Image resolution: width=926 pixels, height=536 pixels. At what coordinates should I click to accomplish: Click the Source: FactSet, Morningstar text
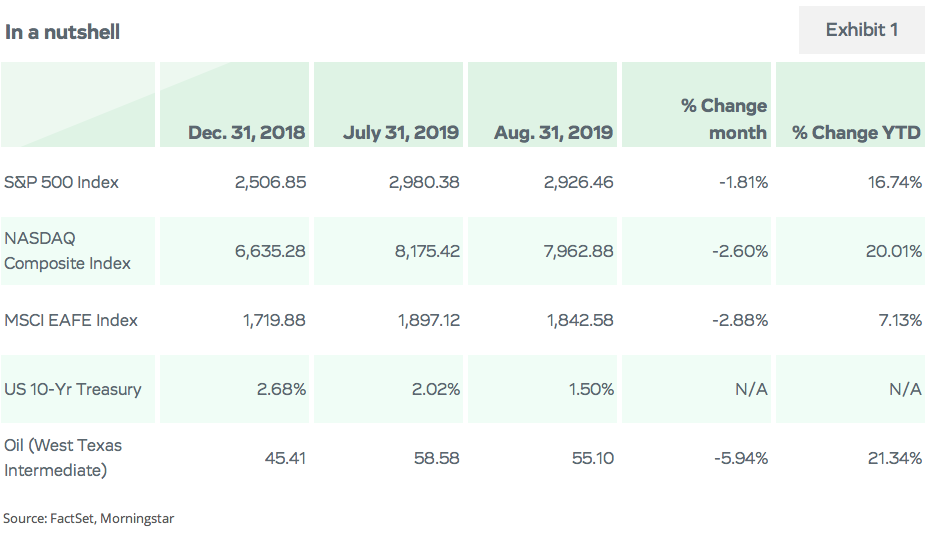pos(89,518)
